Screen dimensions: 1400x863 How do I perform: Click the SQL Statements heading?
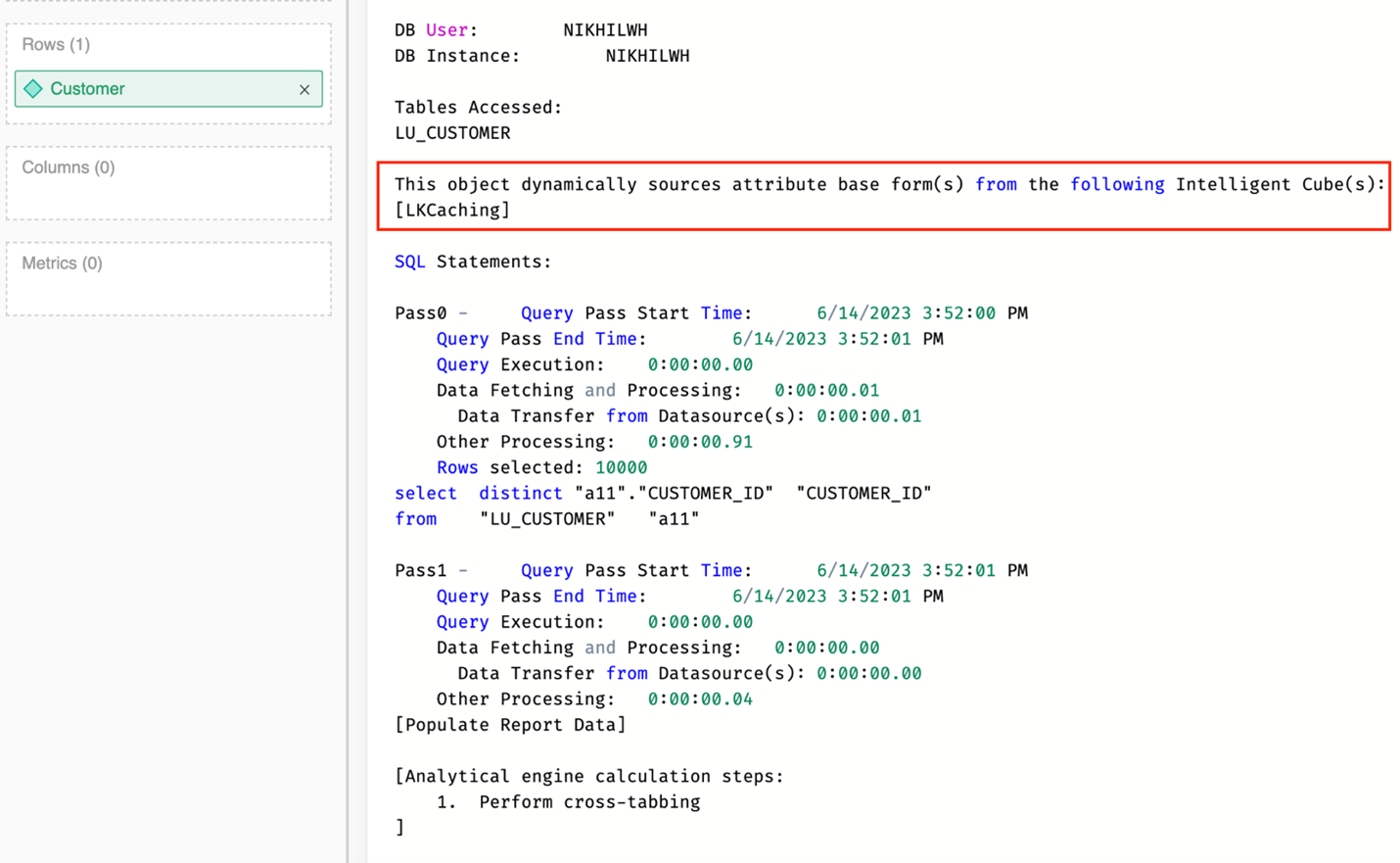(x=473, y=262)
